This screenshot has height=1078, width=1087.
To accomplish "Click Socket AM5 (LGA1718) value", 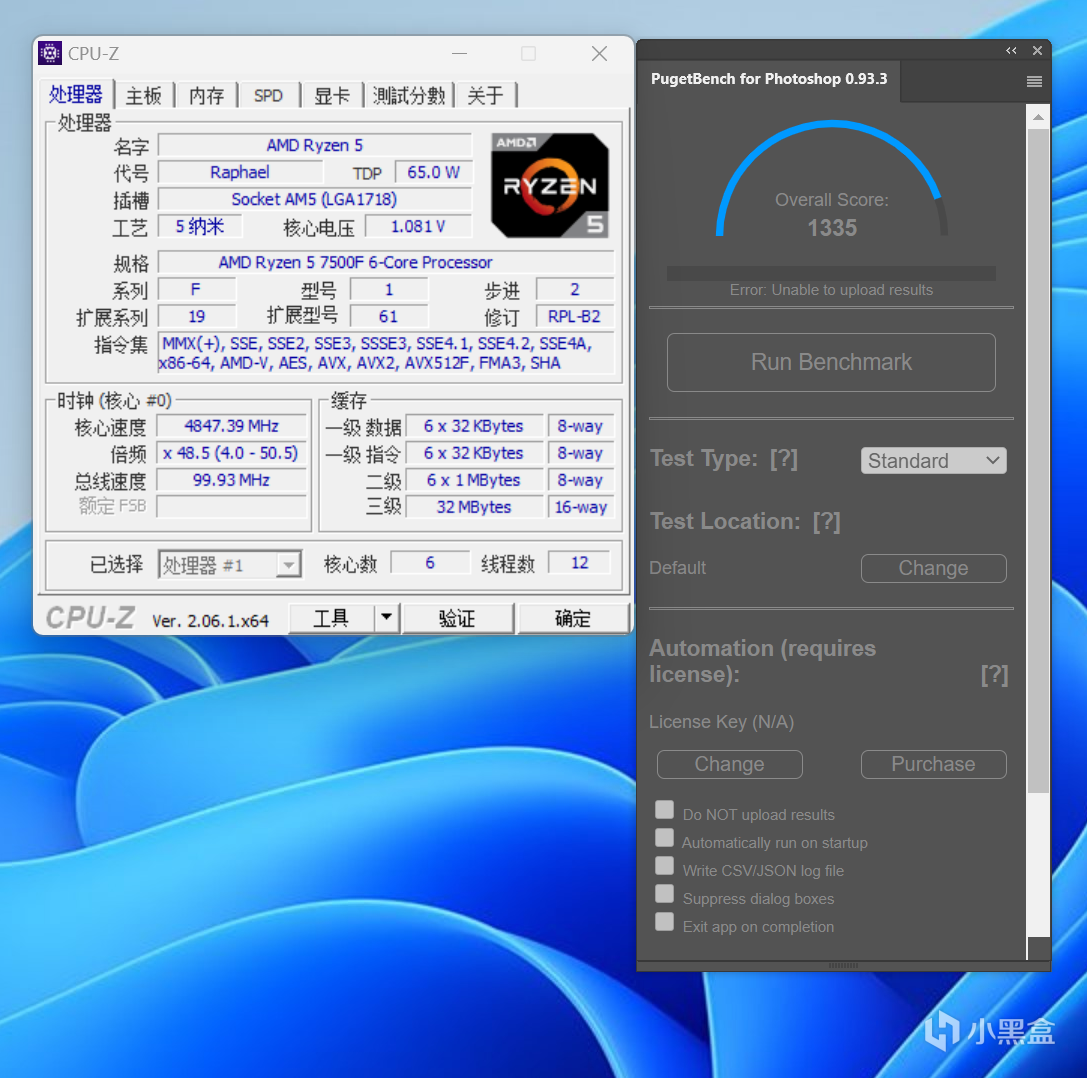I will coord(315,199).
